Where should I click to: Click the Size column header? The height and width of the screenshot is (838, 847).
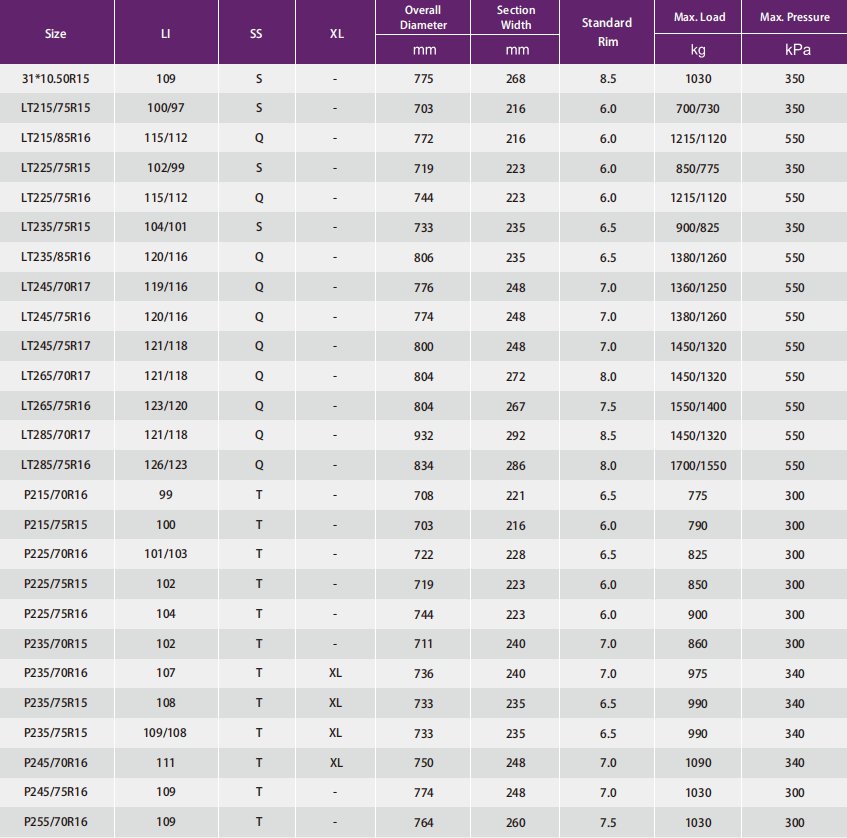pyautogui.click(x=56, y=33)
